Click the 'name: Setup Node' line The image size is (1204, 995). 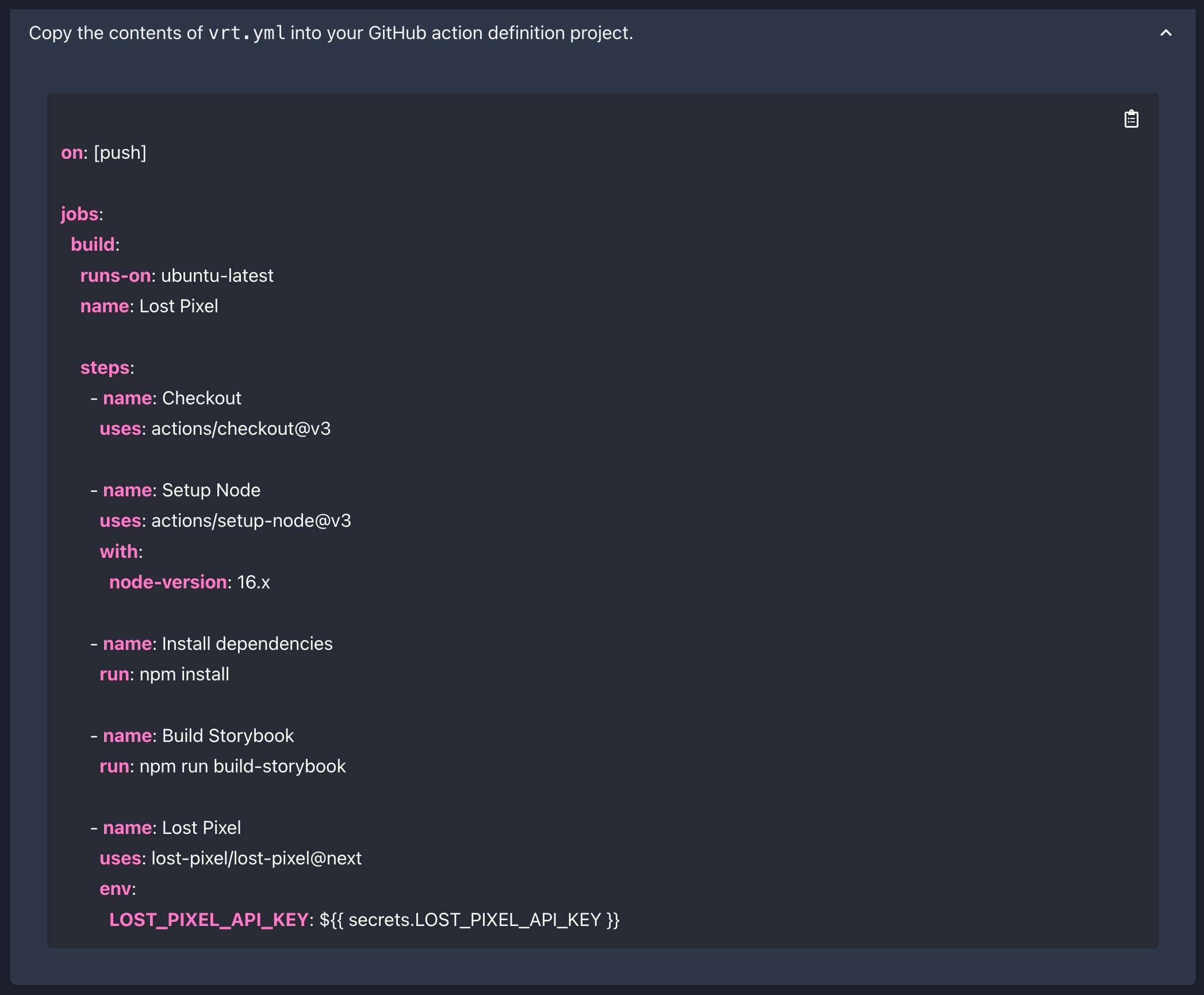(175, 490)
